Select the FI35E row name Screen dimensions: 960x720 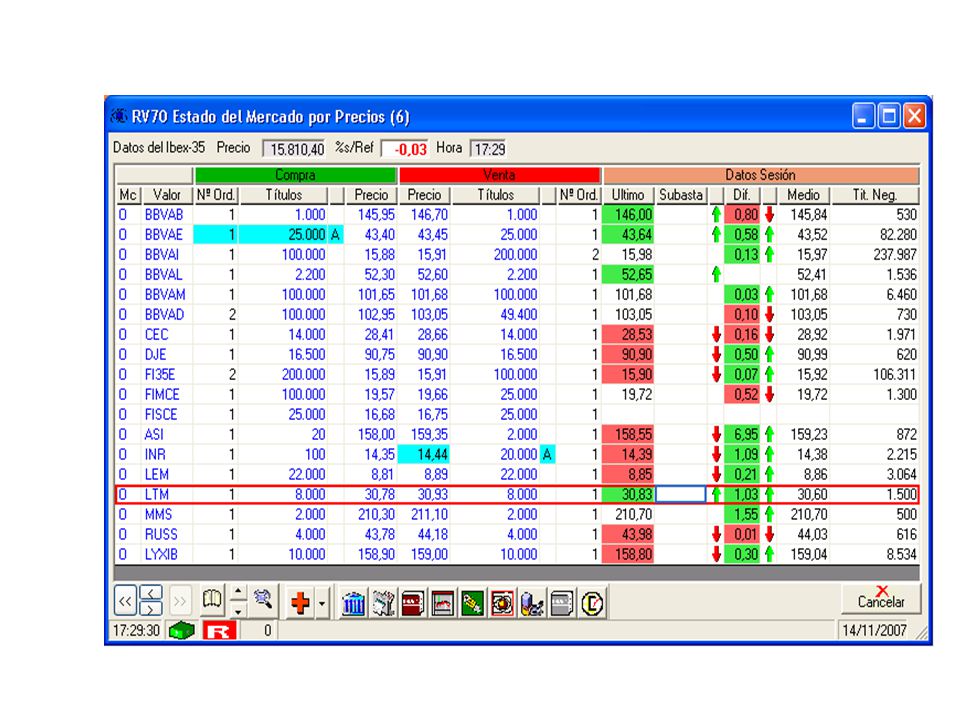[x=160, y=375]
